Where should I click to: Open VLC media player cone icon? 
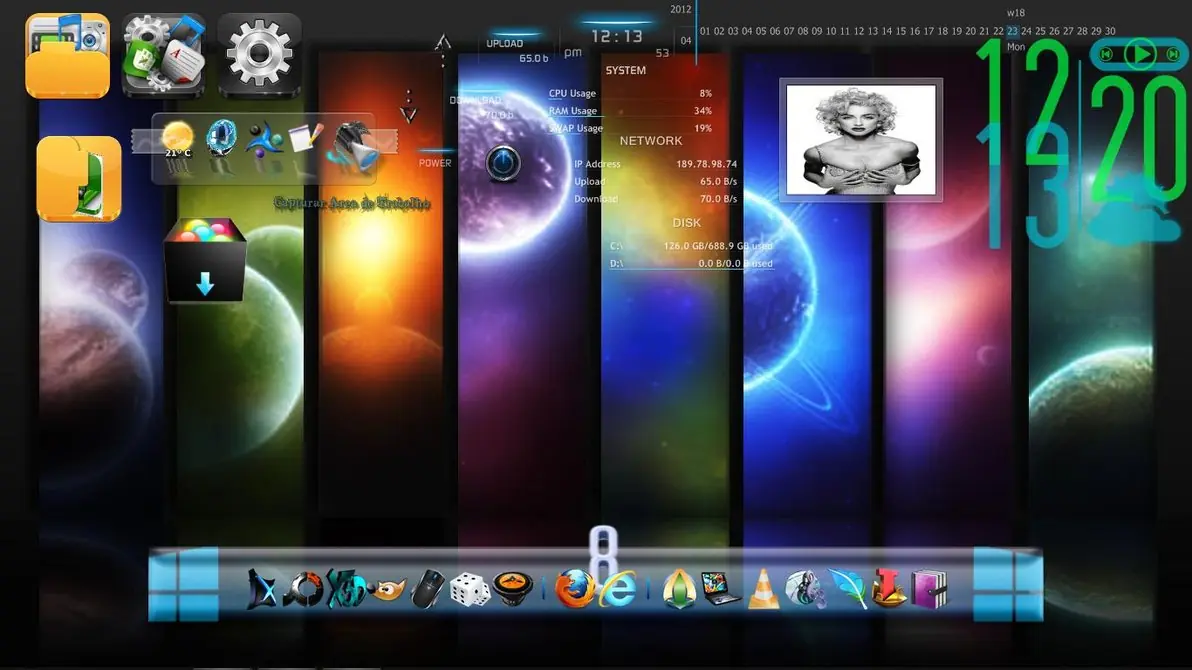pos(762,589)
